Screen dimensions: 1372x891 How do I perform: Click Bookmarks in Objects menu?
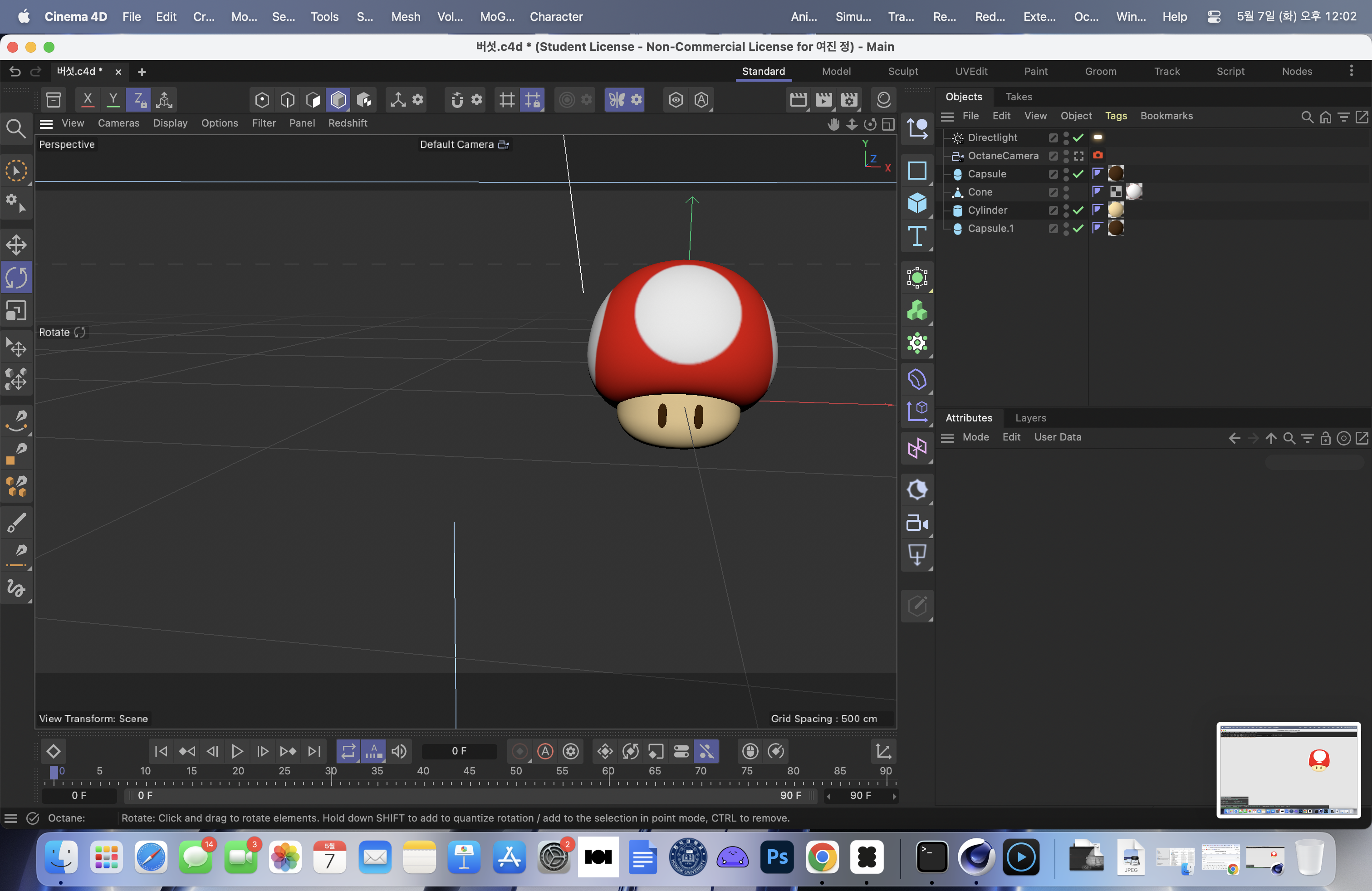(1166, 116)
